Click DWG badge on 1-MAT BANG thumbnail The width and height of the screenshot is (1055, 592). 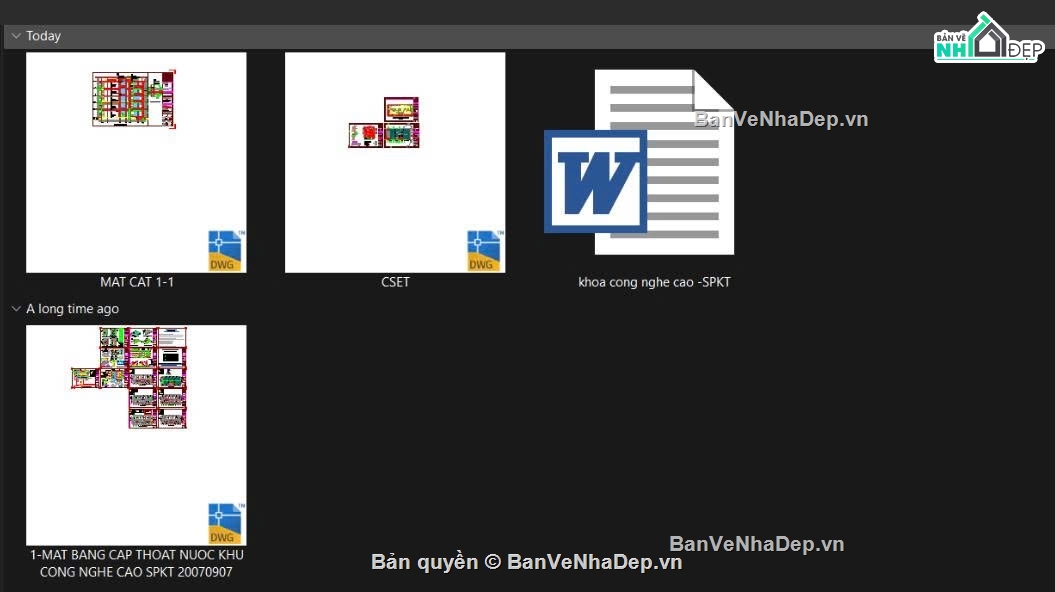pyautogui.click(x=225, y=524)
